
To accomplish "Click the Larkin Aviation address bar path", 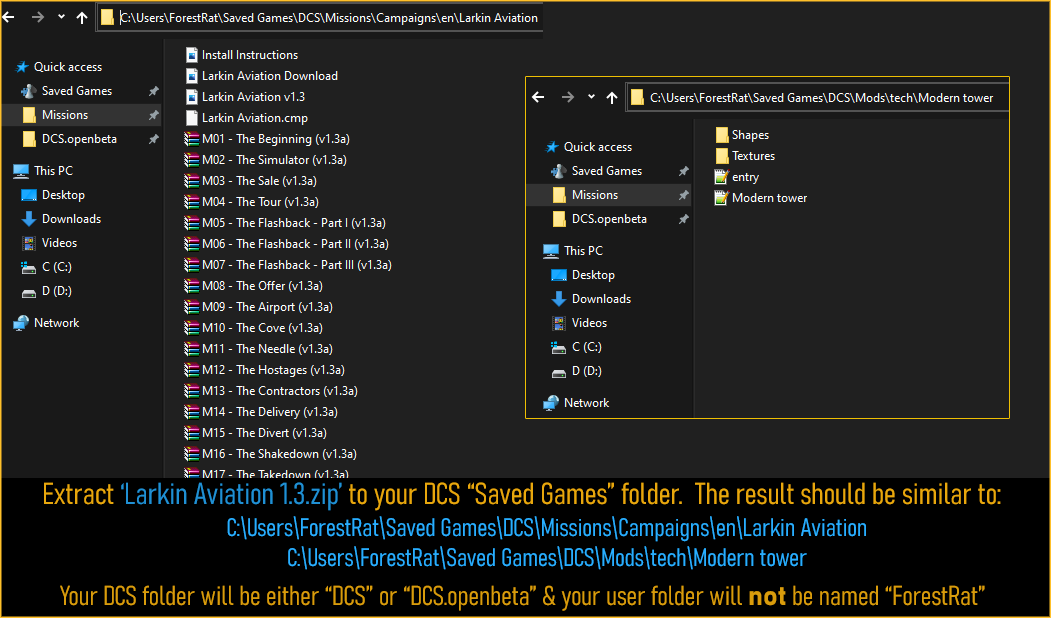I will [x=328, y=17].
